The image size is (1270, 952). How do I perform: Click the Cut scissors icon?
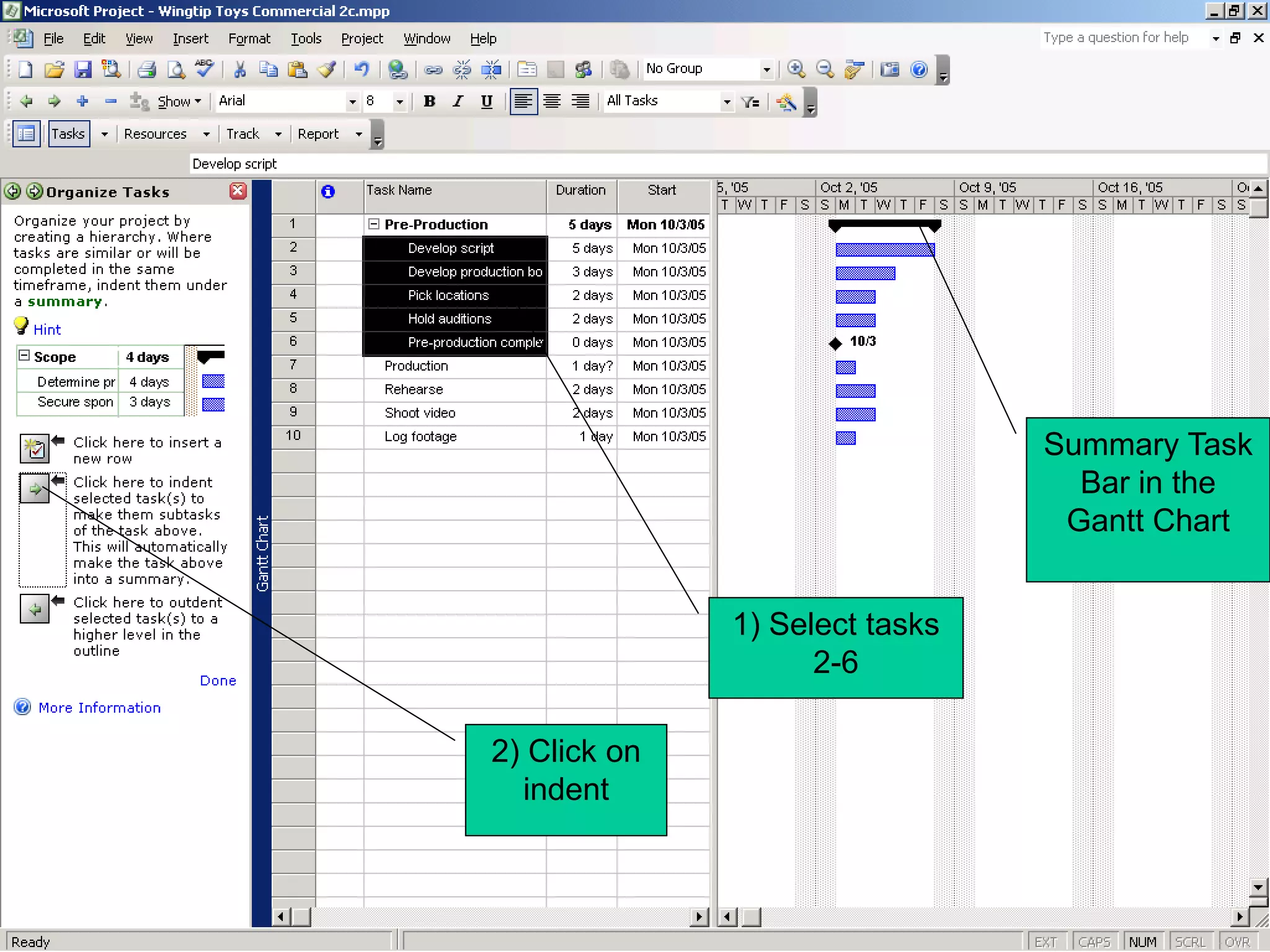point(240,69)
